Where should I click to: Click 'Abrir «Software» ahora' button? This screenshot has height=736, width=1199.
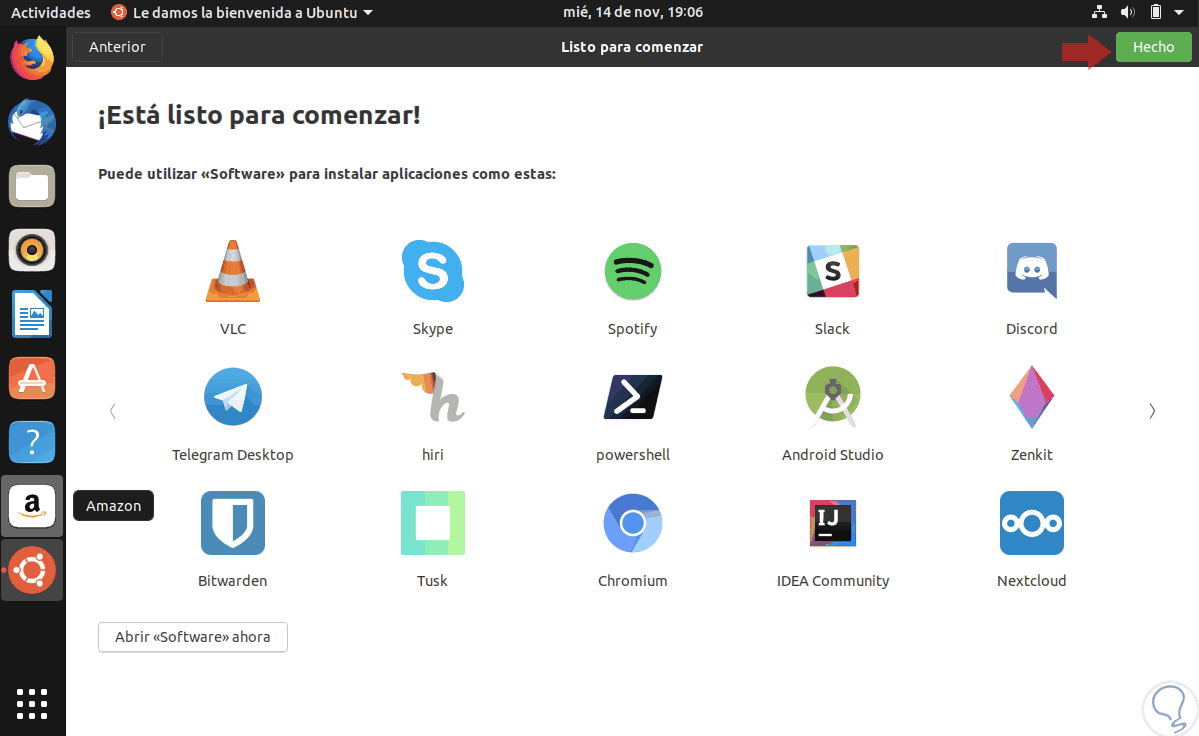[193, 637]
